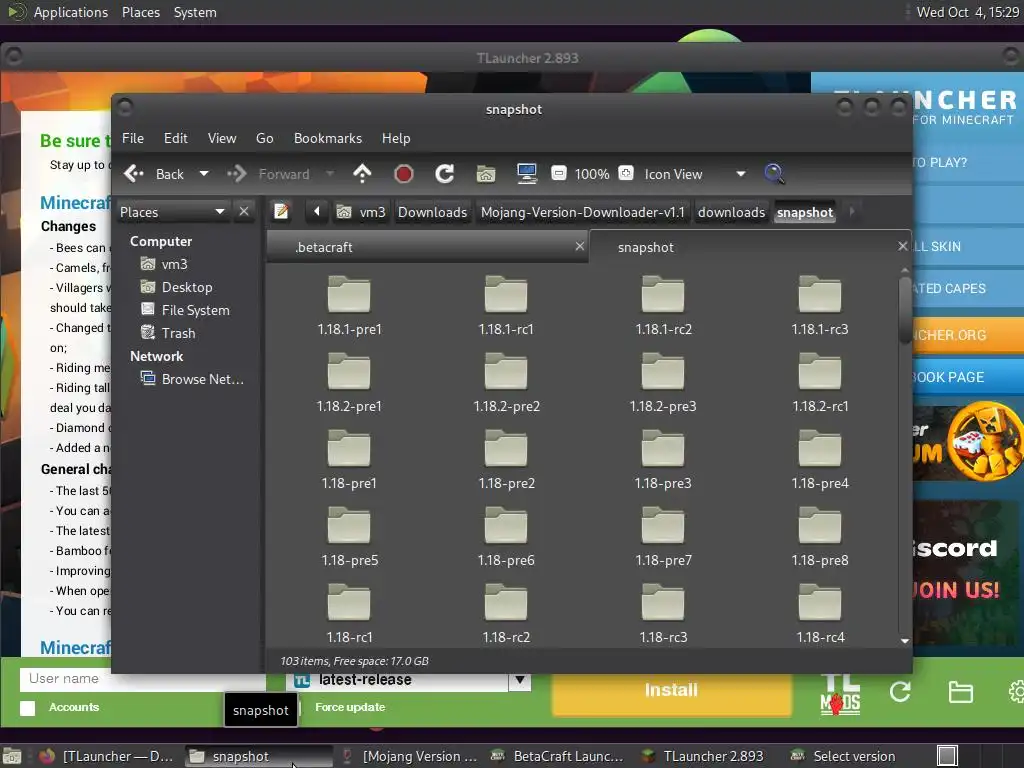Viewport: 1024px width, 768px height.
Task: Select the 1.18.1-rc3 folder
Action: coord(820,306)
